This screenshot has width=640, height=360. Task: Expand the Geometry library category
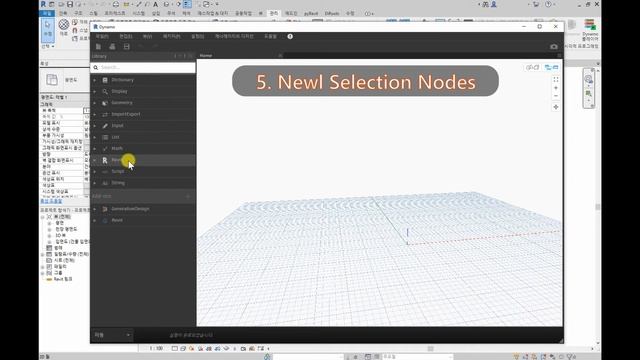click(95, 103)
